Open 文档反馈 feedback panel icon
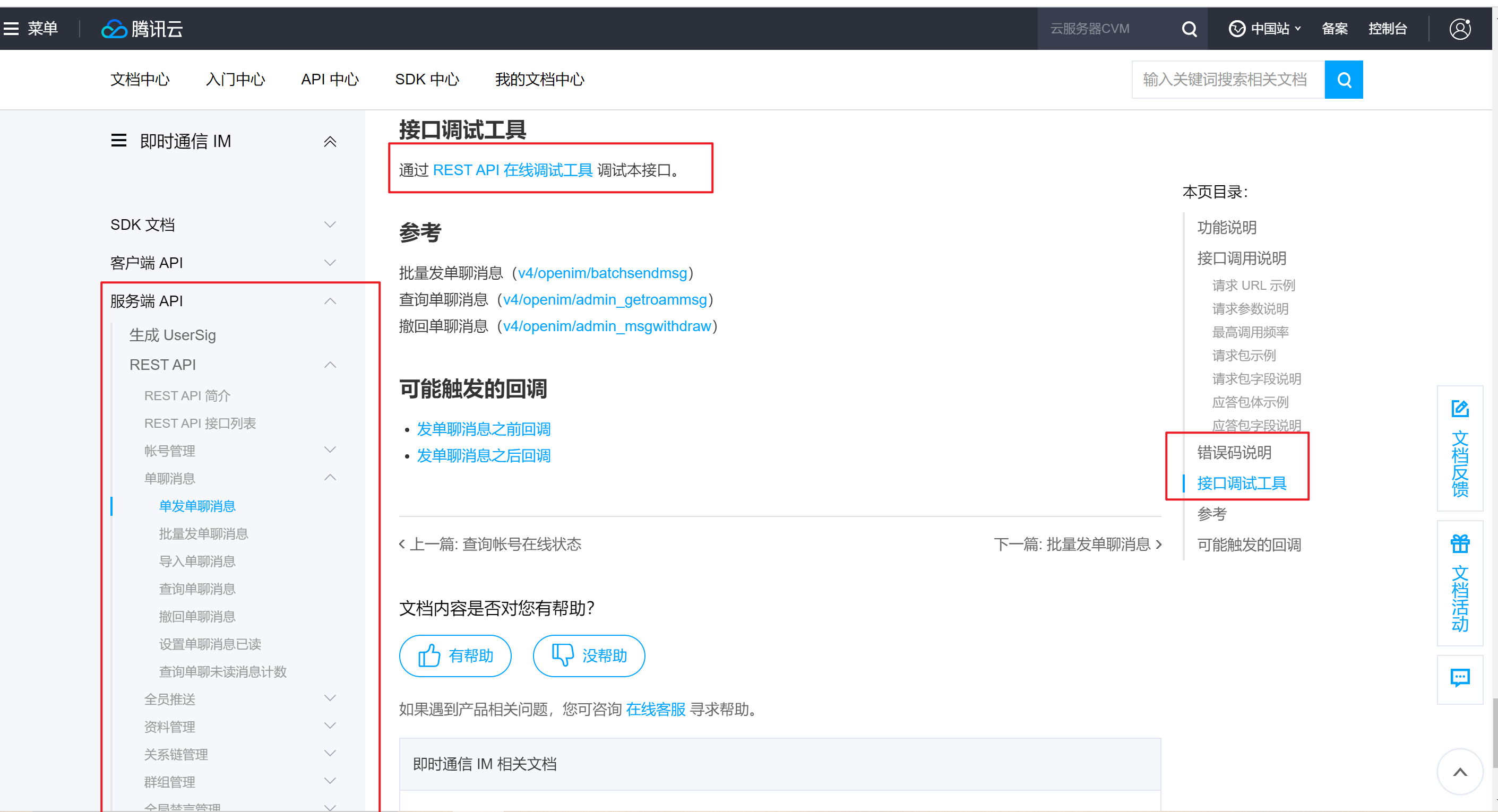The height and width of the screenshot is (812, 1498). 1460,409
